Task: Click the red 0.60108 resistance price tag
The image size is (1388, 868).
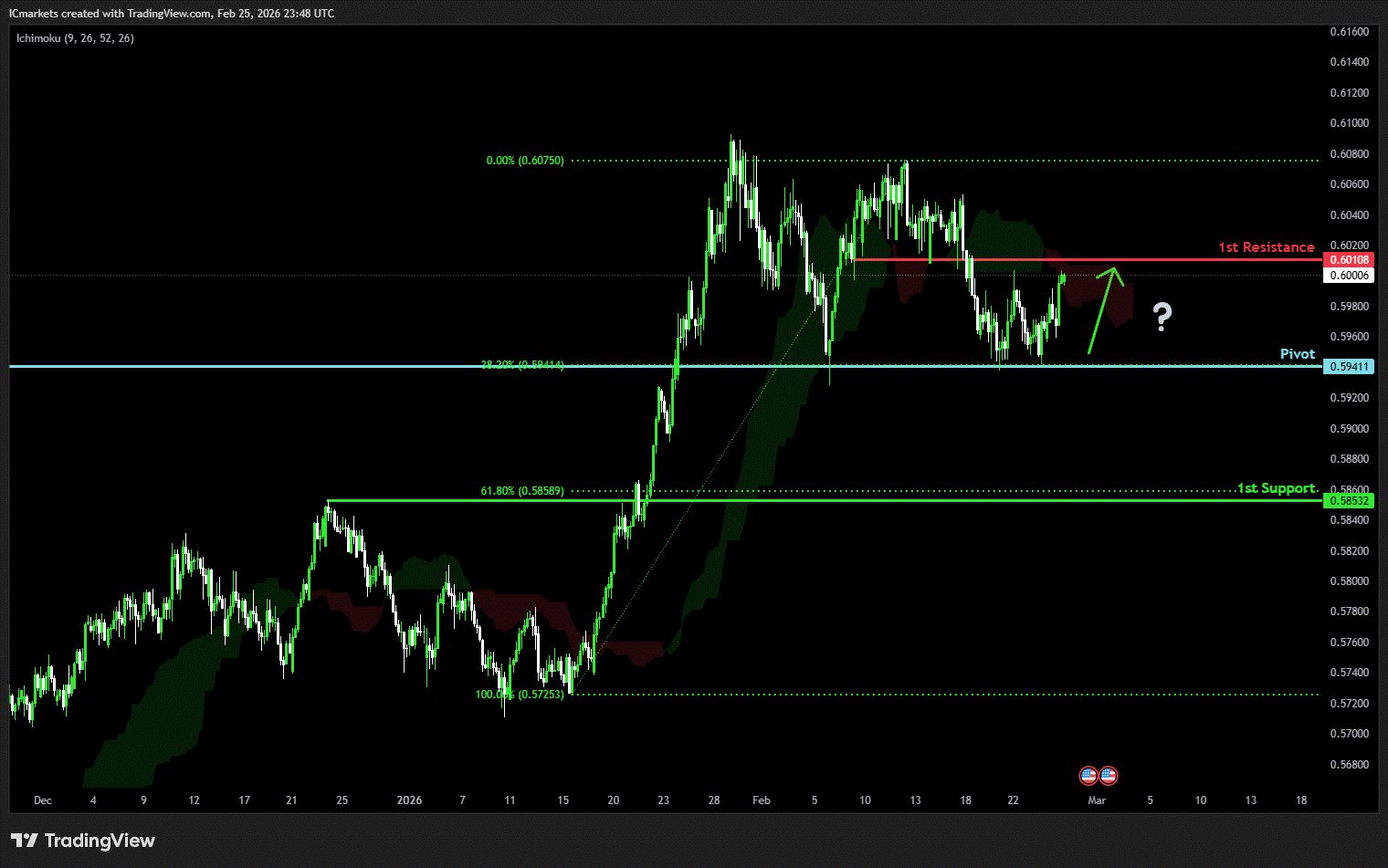Action: tap(1349, 260)
